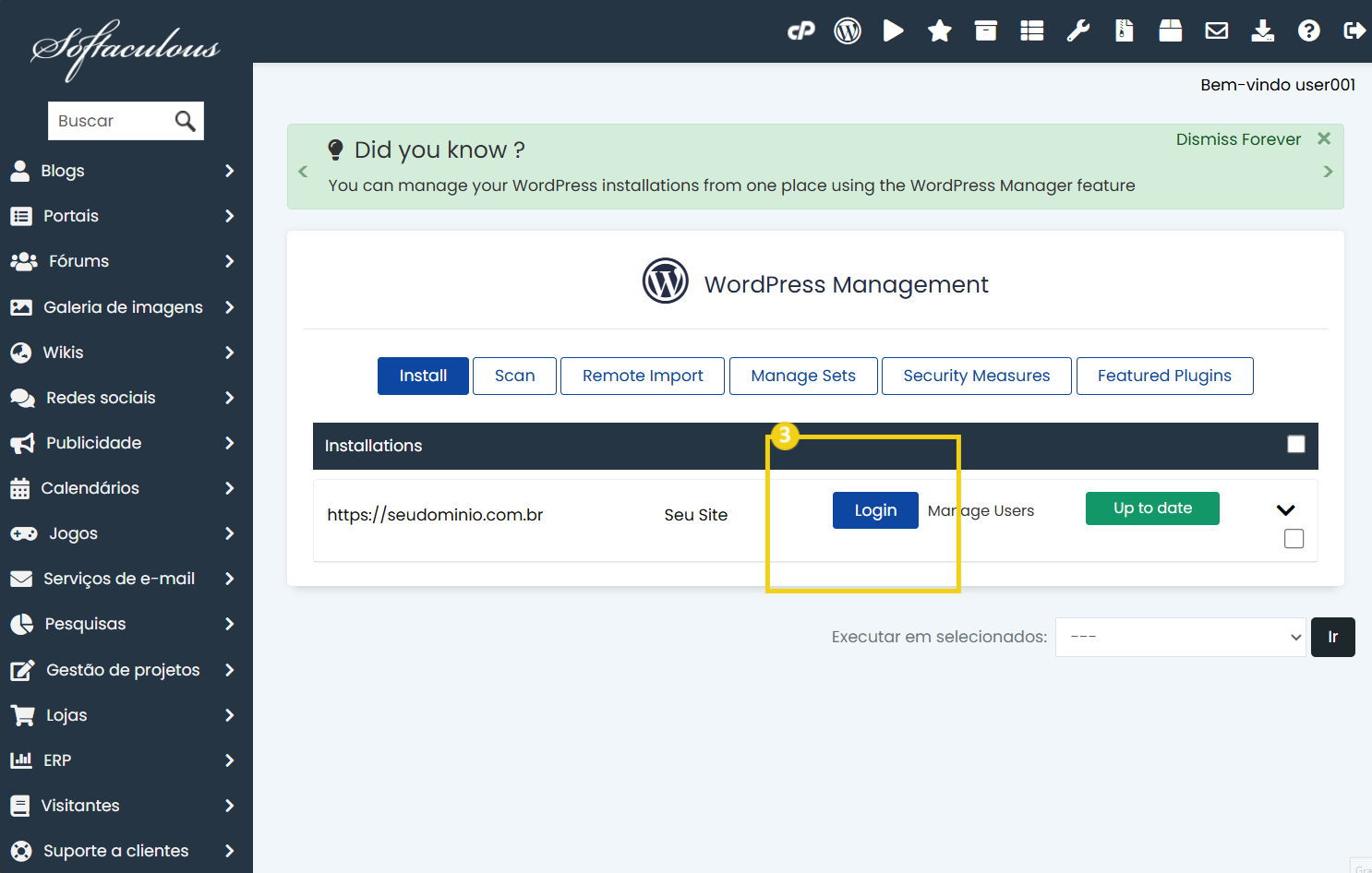Expand the Pesquisas category chevron
Viewport: 1372px width, 873px height.
[230, 624]
